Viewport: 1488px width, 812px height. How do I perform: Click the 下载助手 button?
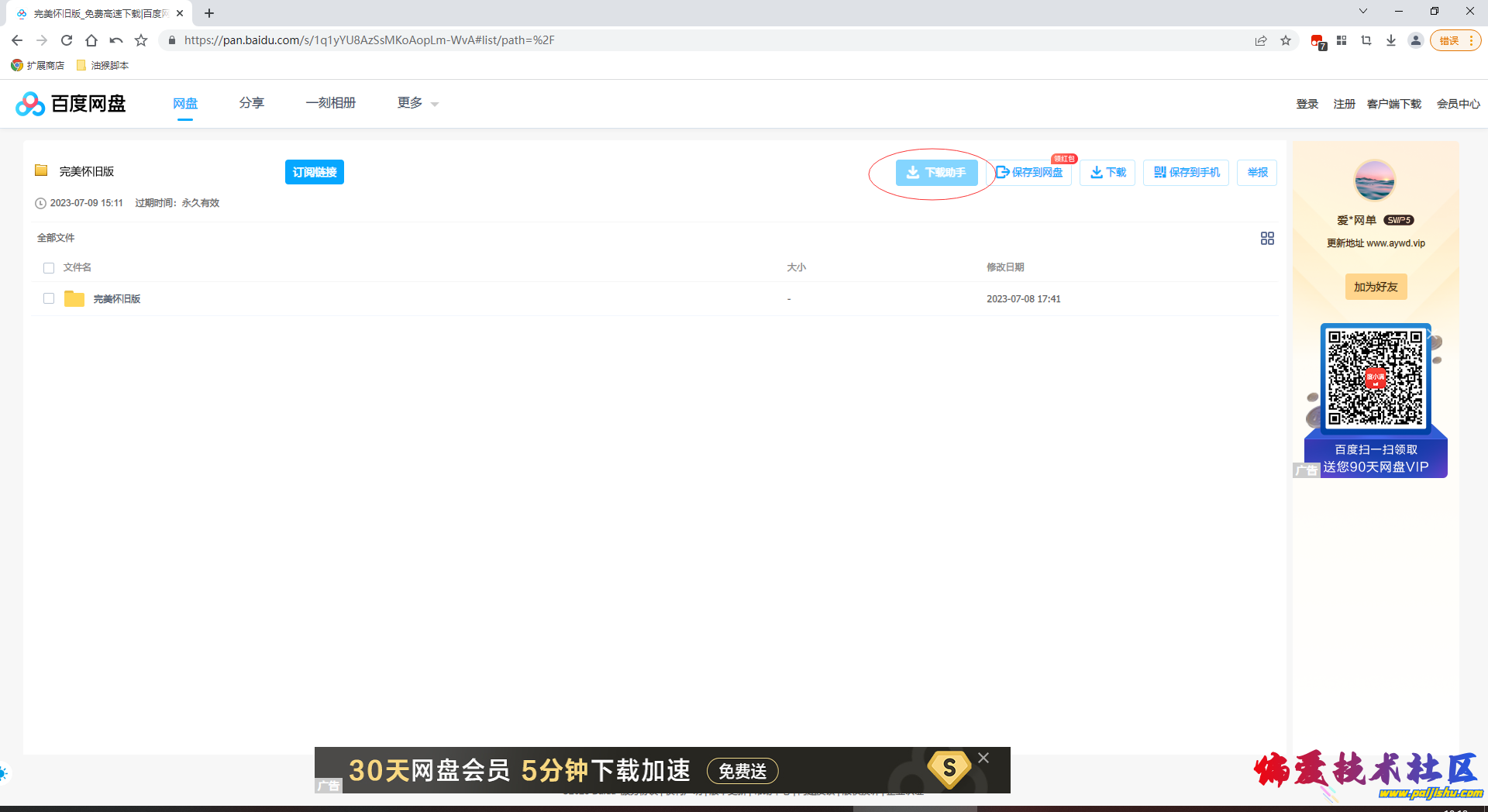coord(936,172)
